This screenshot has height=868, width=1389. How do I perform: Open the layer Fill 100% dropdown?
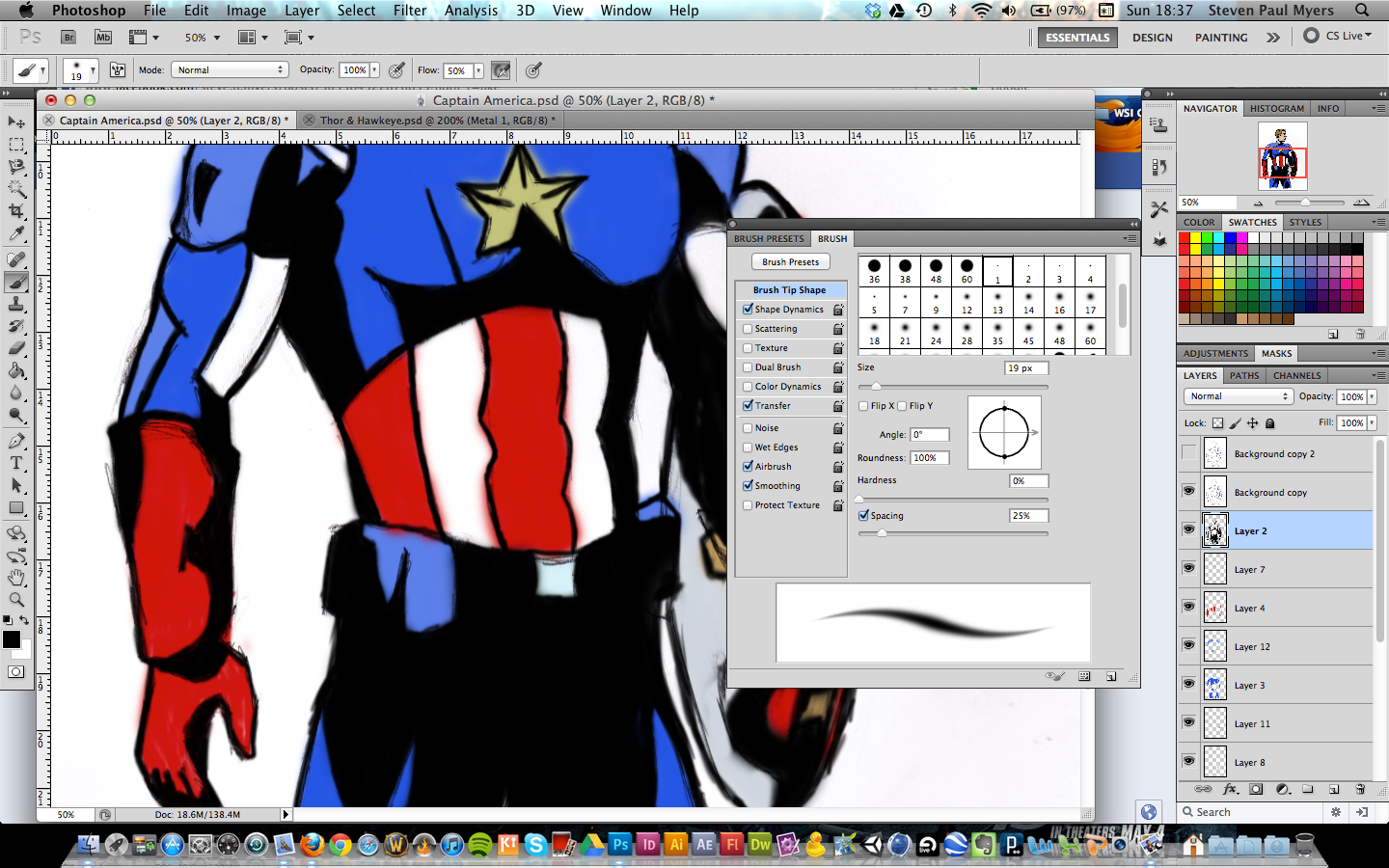pos(1372,422)
